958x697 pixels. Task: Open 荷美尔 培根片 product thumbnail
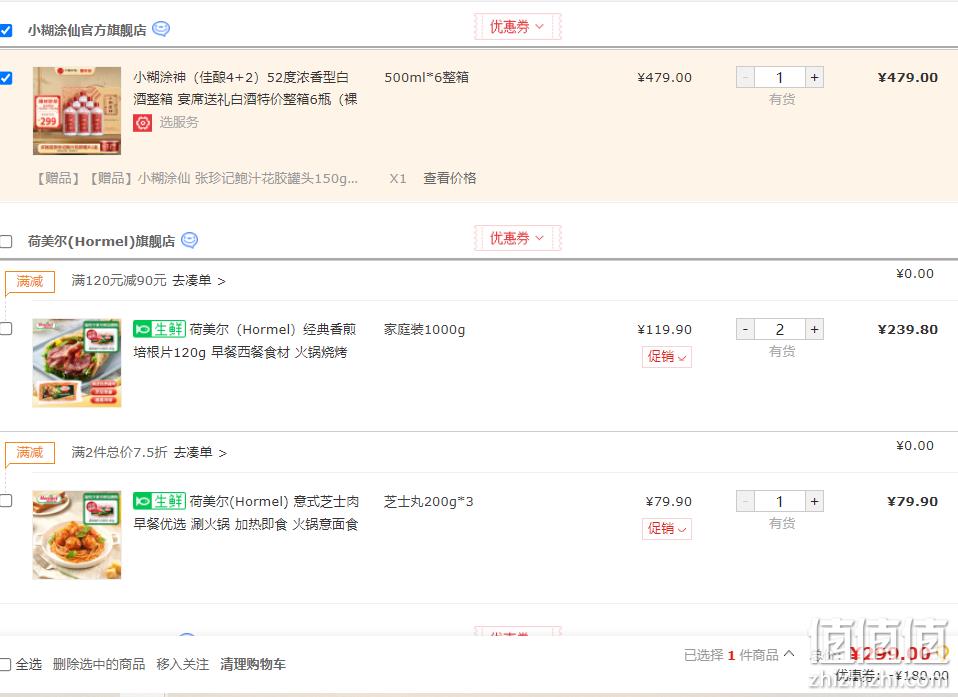point(77,363)
